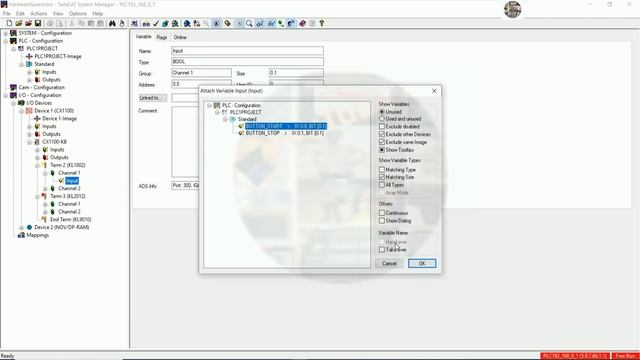This screenshot has width=640, height=360.
Task: Uncheck the Matching Size checkbox
Action: (x=382, y=177)
